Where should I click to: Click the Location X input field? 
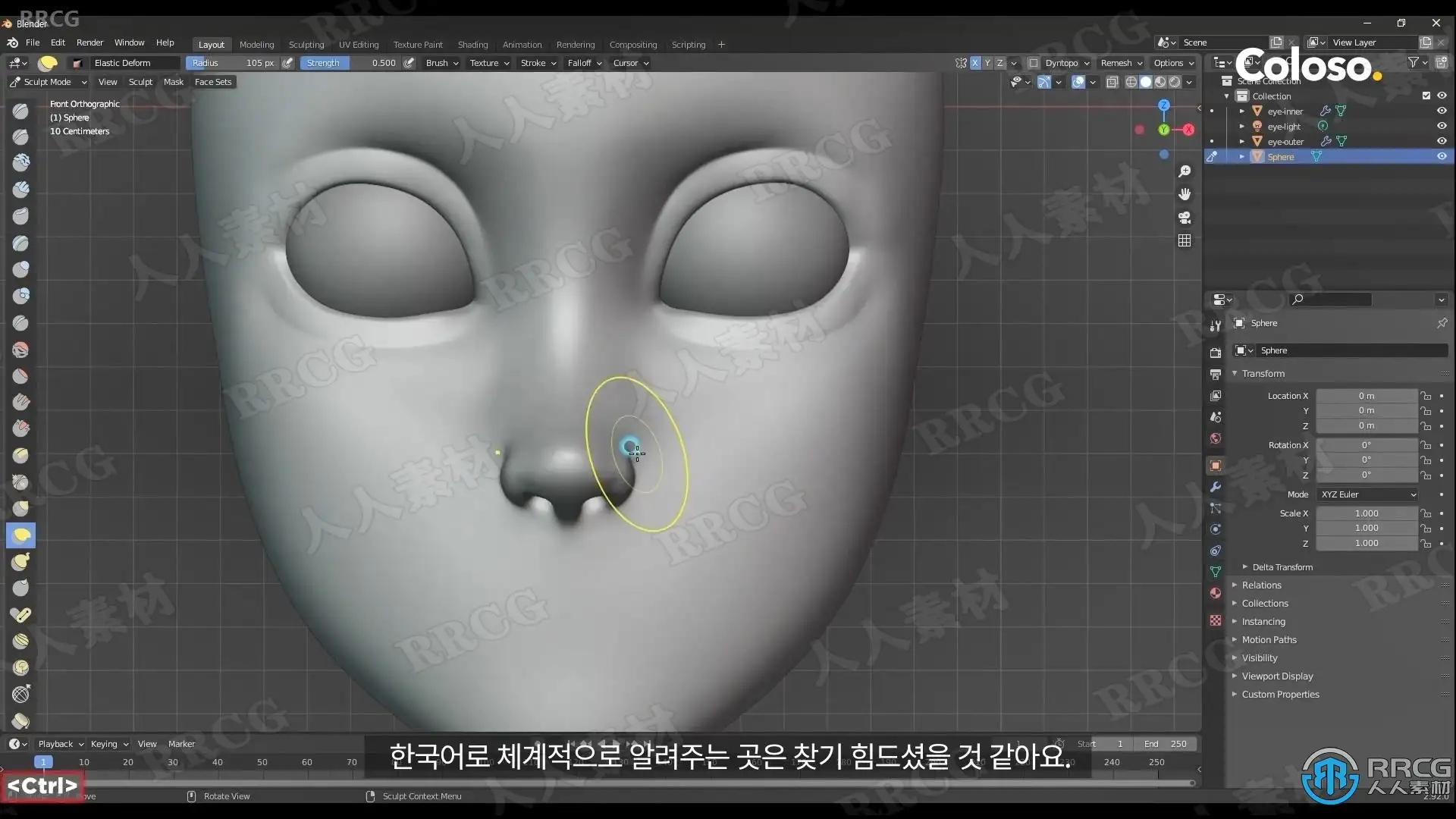coord(1366,396)
